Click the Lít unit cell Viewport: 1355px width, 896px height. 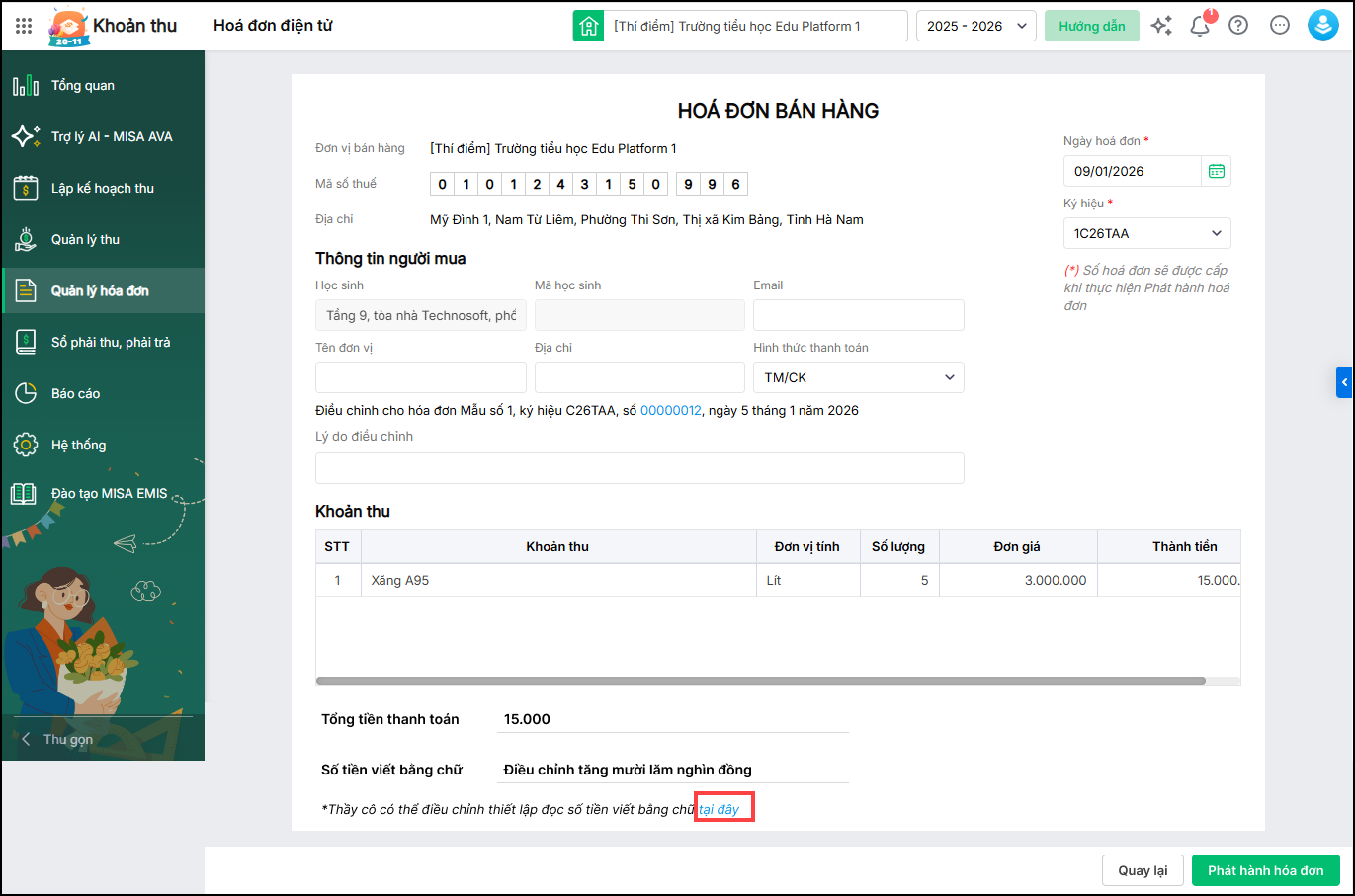[x=808, y=580]
